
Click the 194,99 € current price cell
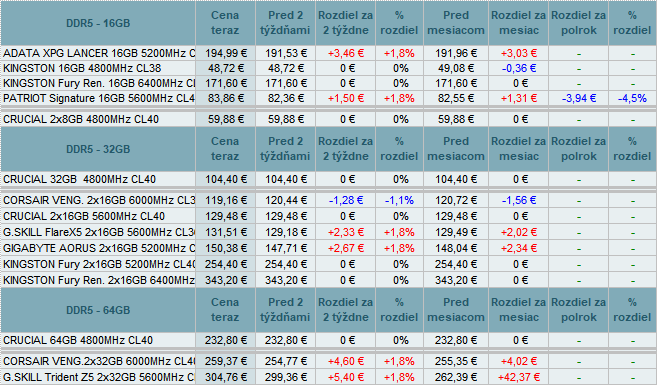(x=225, y=53)
